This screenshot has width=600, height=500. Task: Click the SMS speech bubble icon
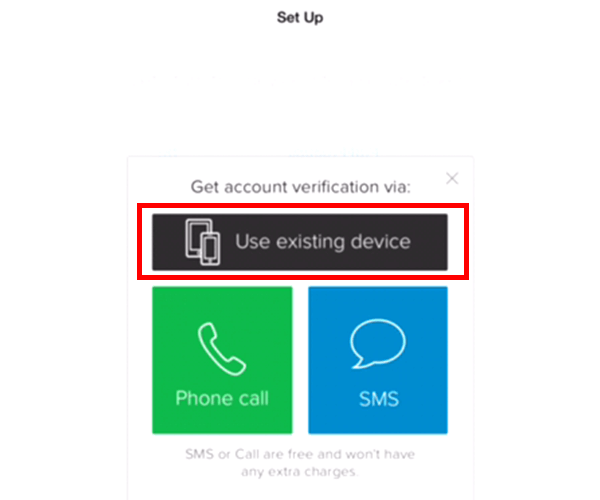tap(378, 344)
